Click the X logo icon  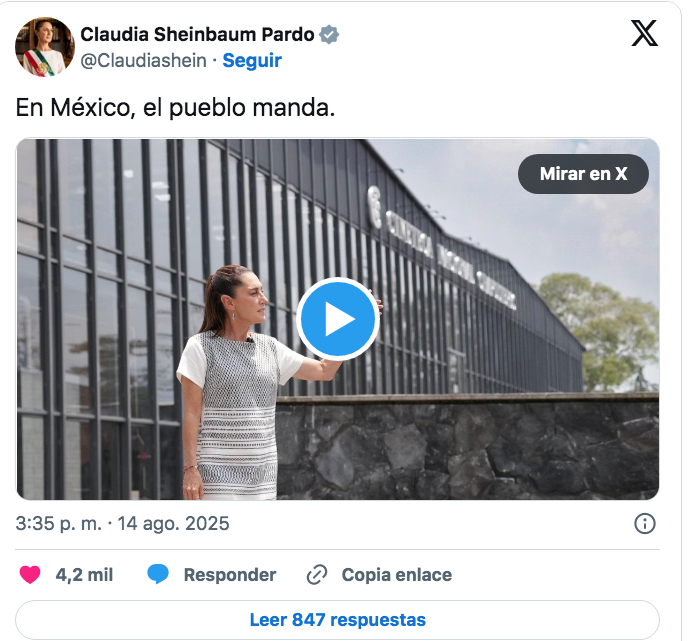(x=644, y=33)
